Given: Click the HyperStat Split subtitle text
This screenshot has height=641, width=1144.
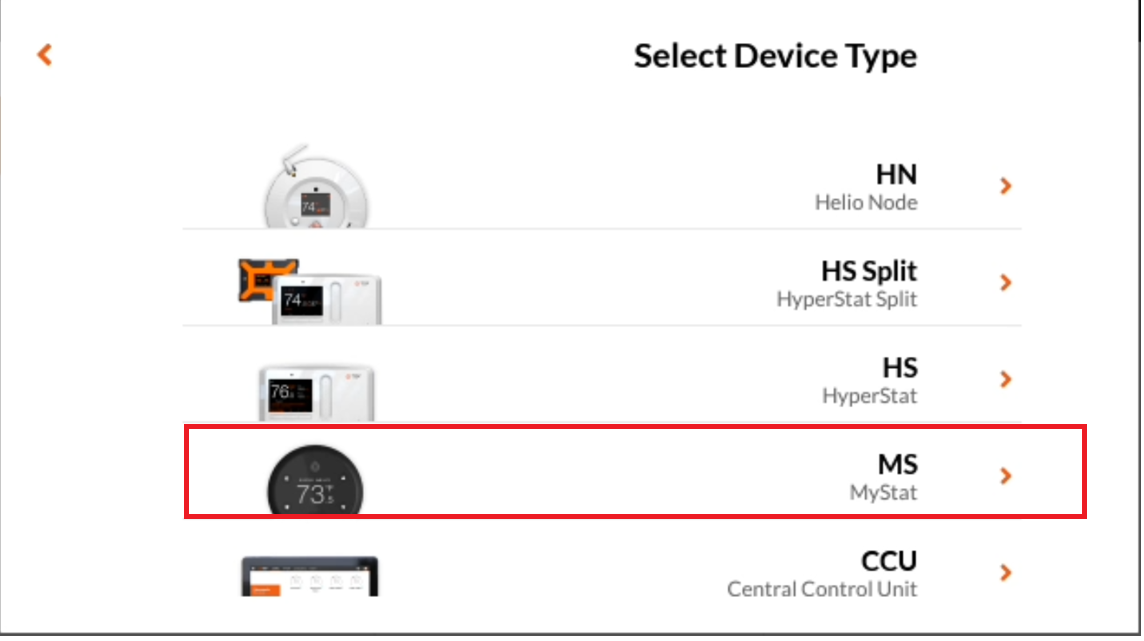Looking at the screenshot, I should pos(846,300).
